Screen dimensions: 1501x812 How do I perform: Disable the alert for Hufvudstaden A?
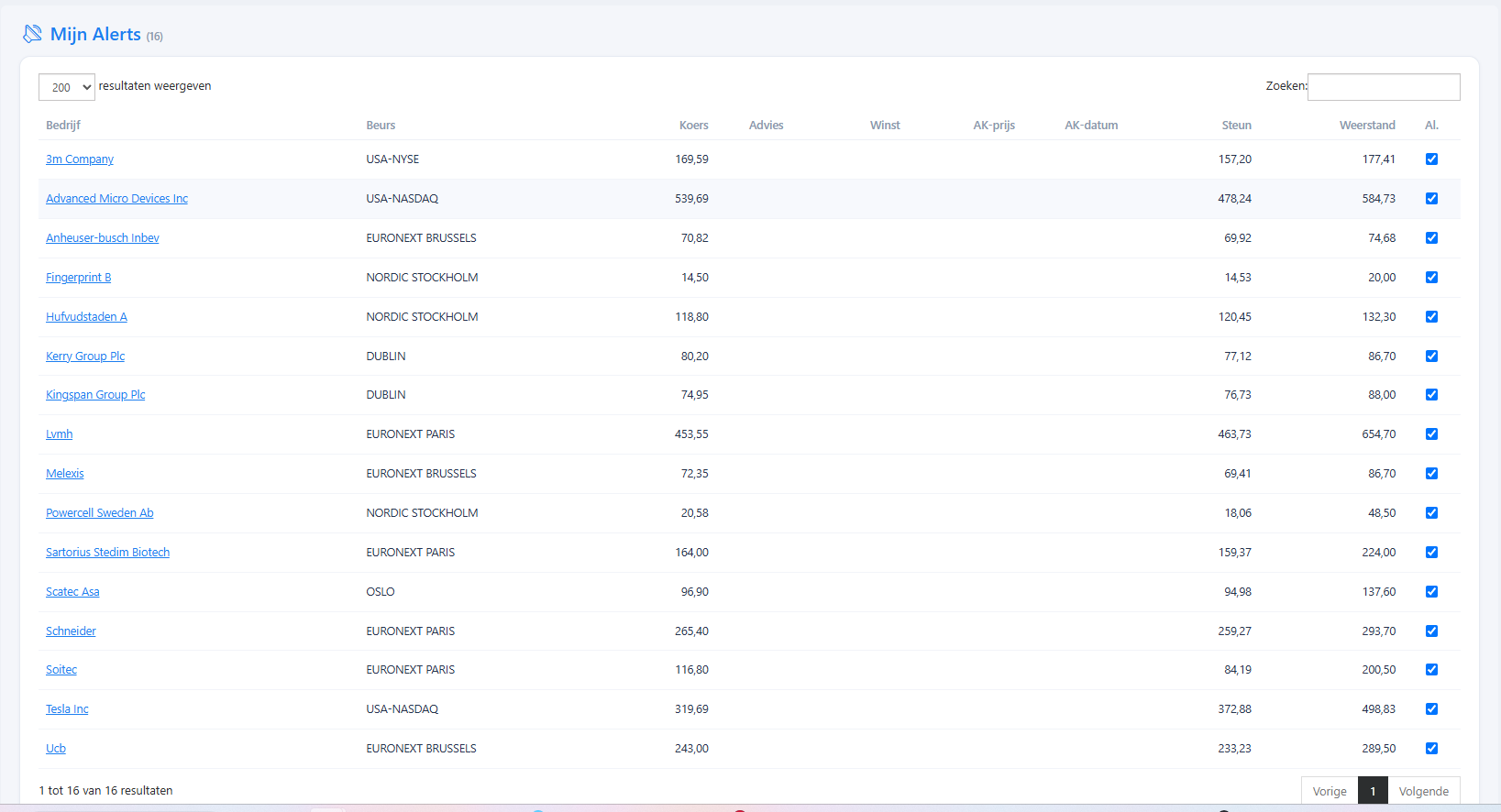(x=1431, y=317)
